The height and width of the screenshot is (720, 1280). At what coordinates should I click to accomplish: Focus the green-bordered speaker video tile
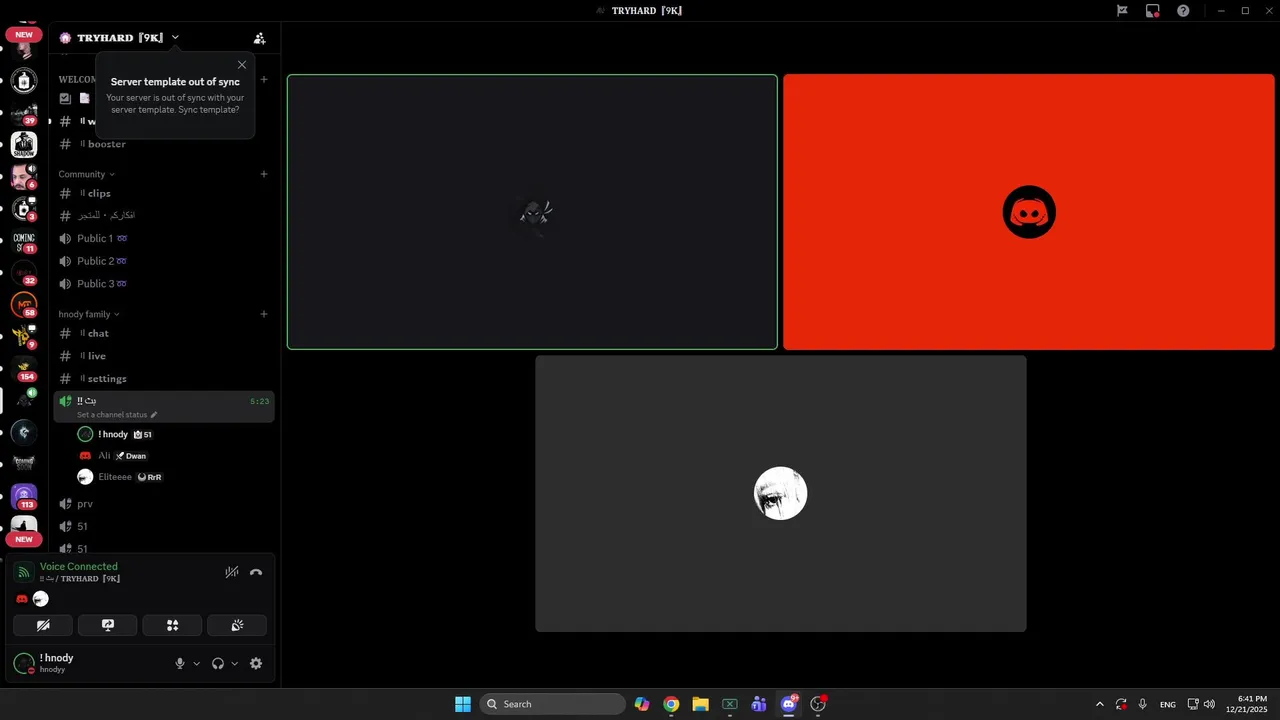click(532, 212)
